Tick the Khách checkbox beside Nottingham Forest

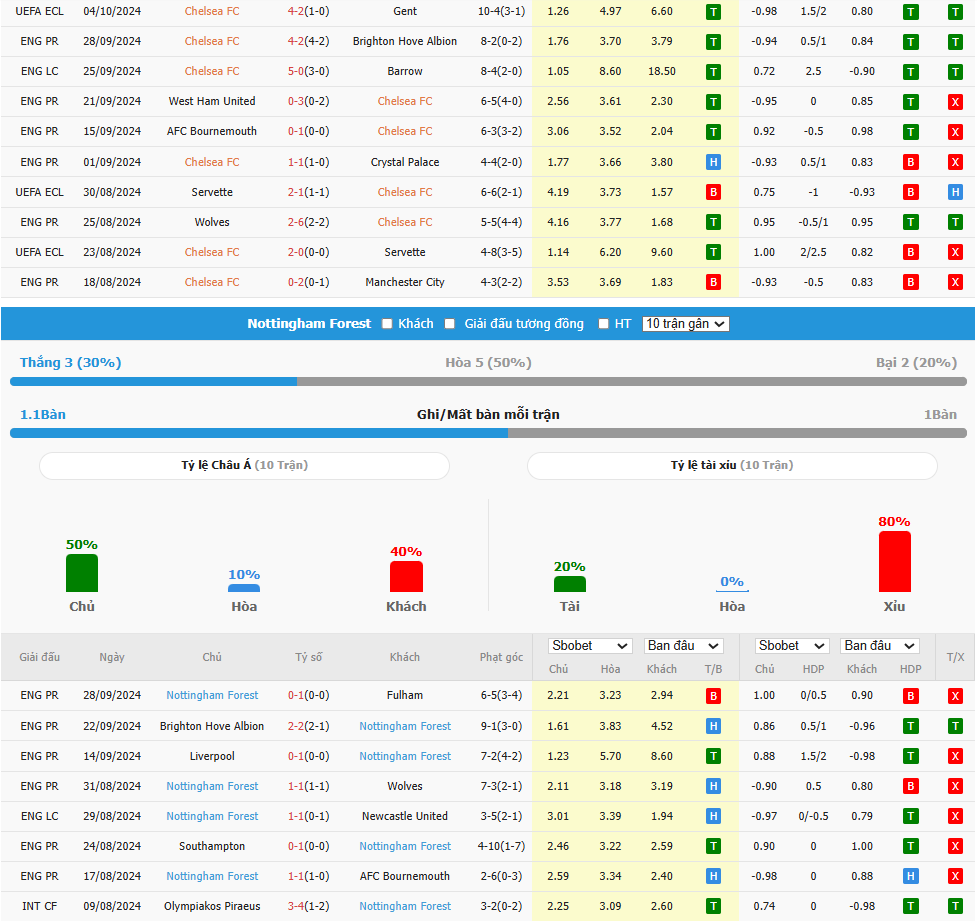click(387, 324)
